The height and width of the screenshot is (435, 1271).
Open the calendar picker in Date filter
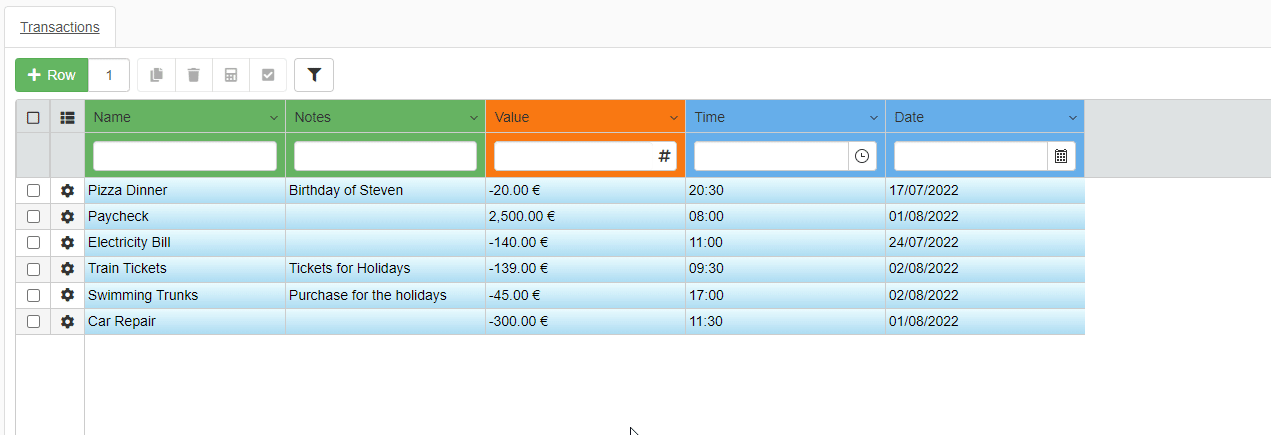pos(1061,156)
